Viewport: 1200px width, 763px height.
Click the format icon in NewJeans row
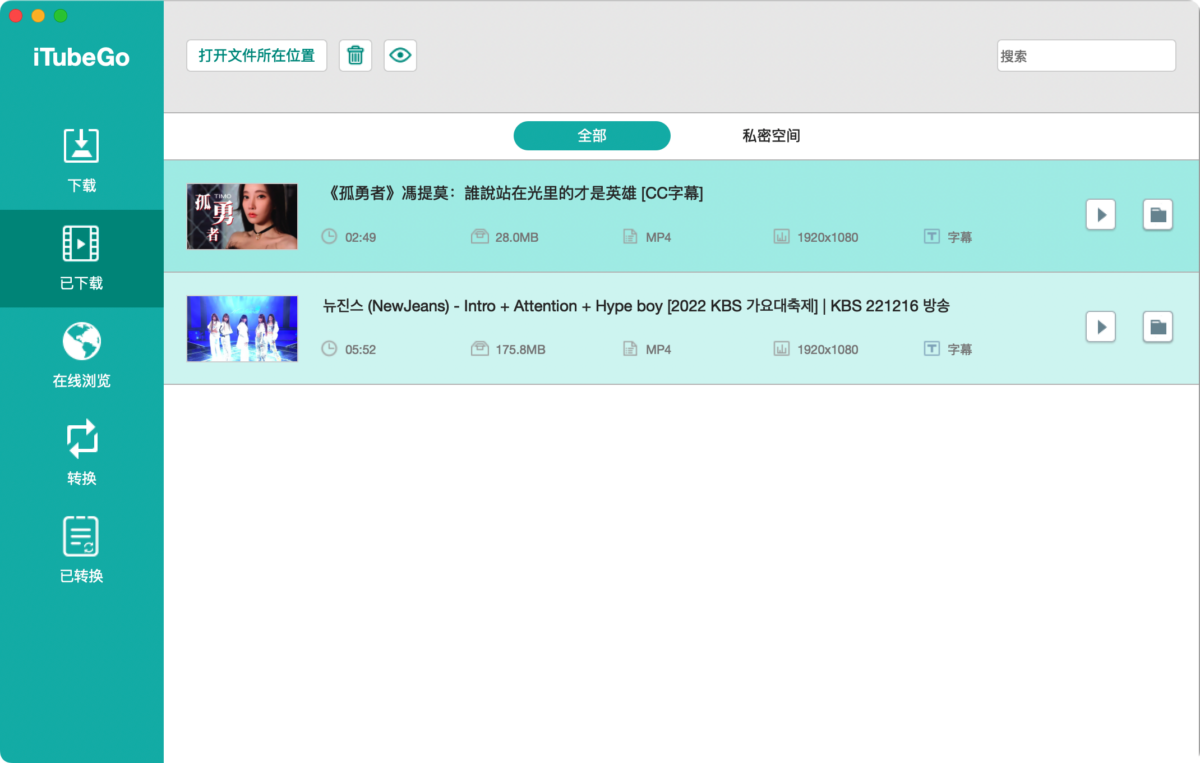[x=630, y=349]
